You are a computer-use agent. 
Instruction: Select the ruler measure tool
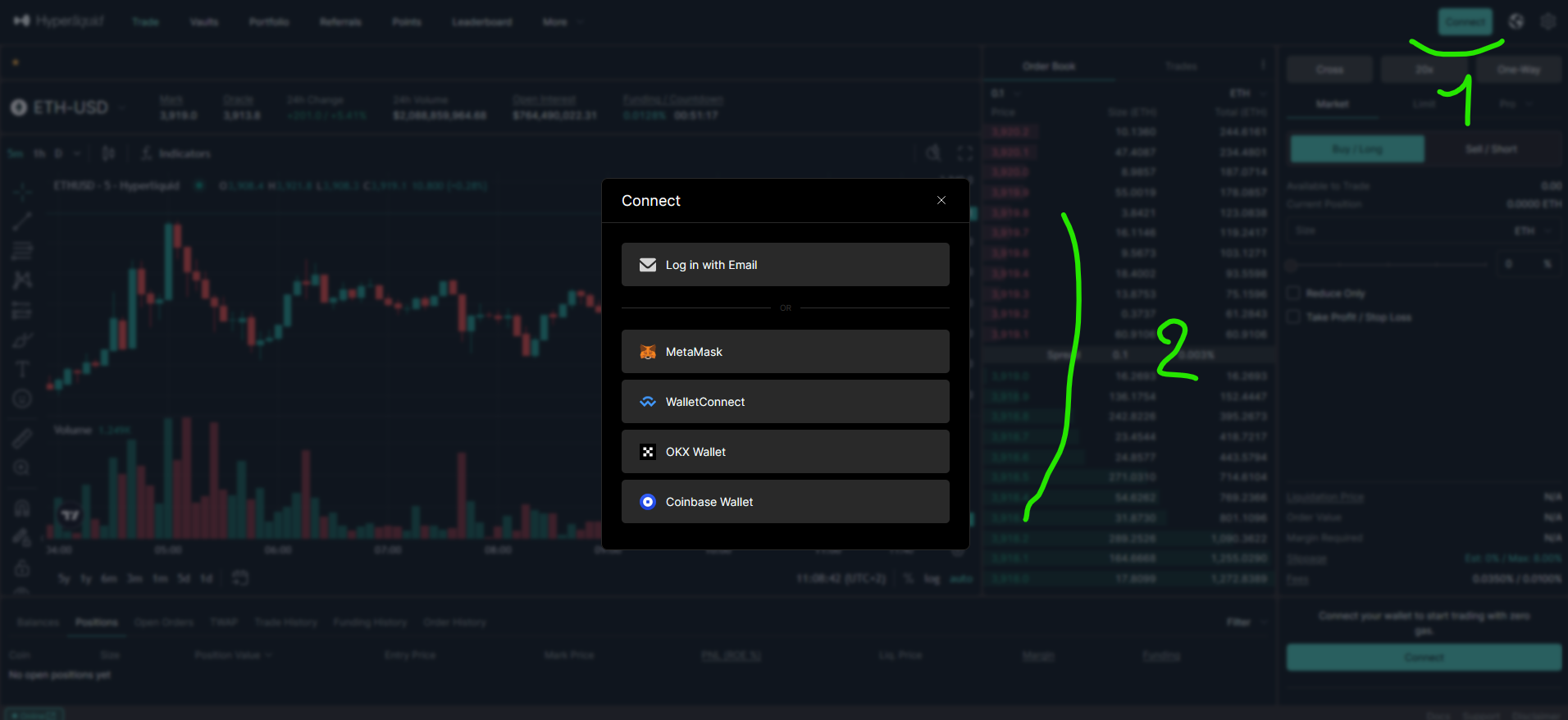coord(22,439)
